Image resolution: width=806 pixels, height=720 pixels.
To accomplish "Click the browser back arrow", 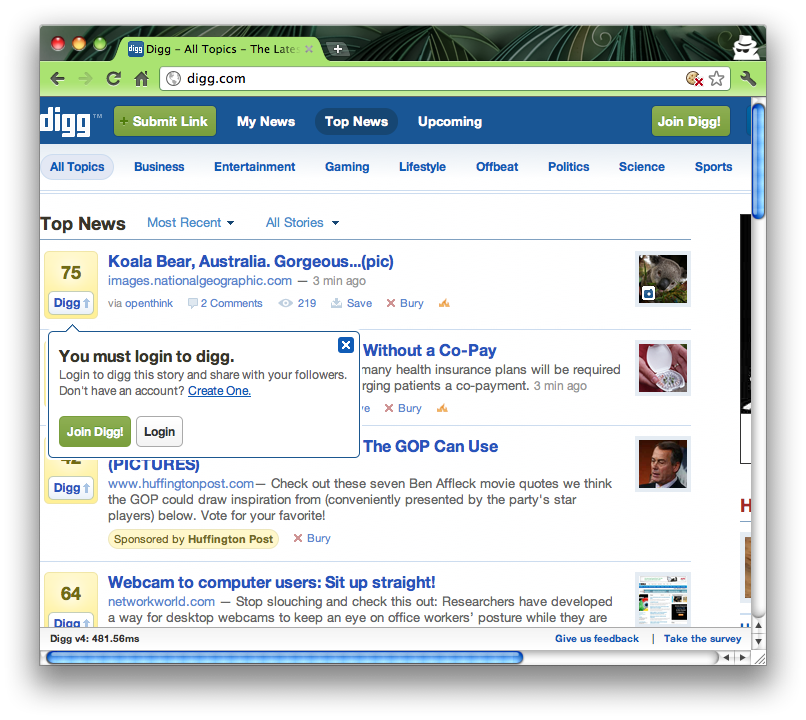I will point(58,78).
